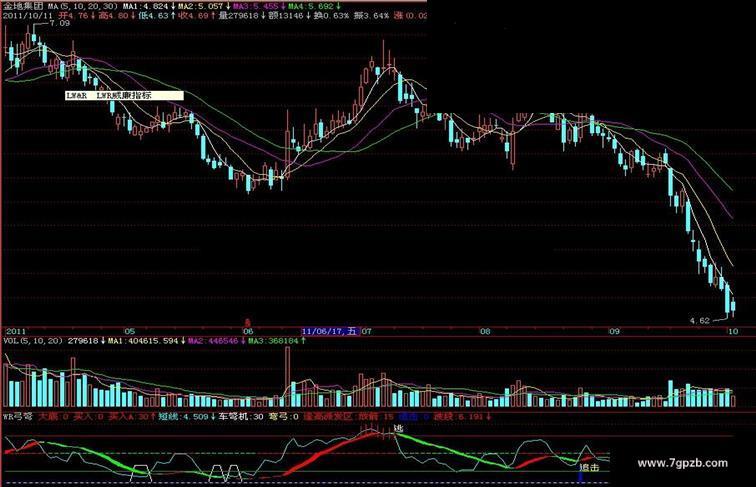Click the 05 month label on axis

129,331
